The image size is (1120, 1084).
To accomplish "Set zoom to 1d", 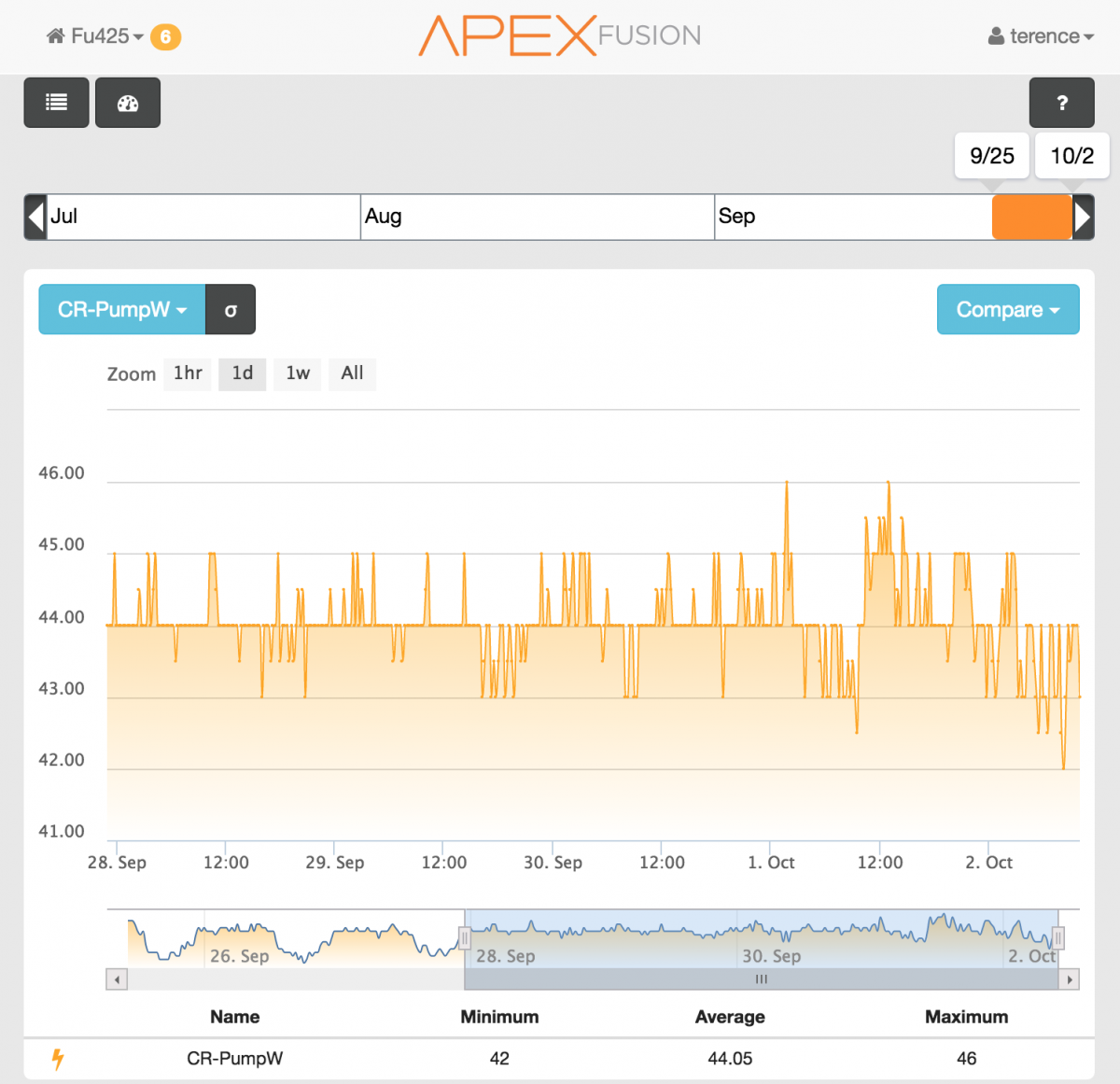I will (243, 373).
